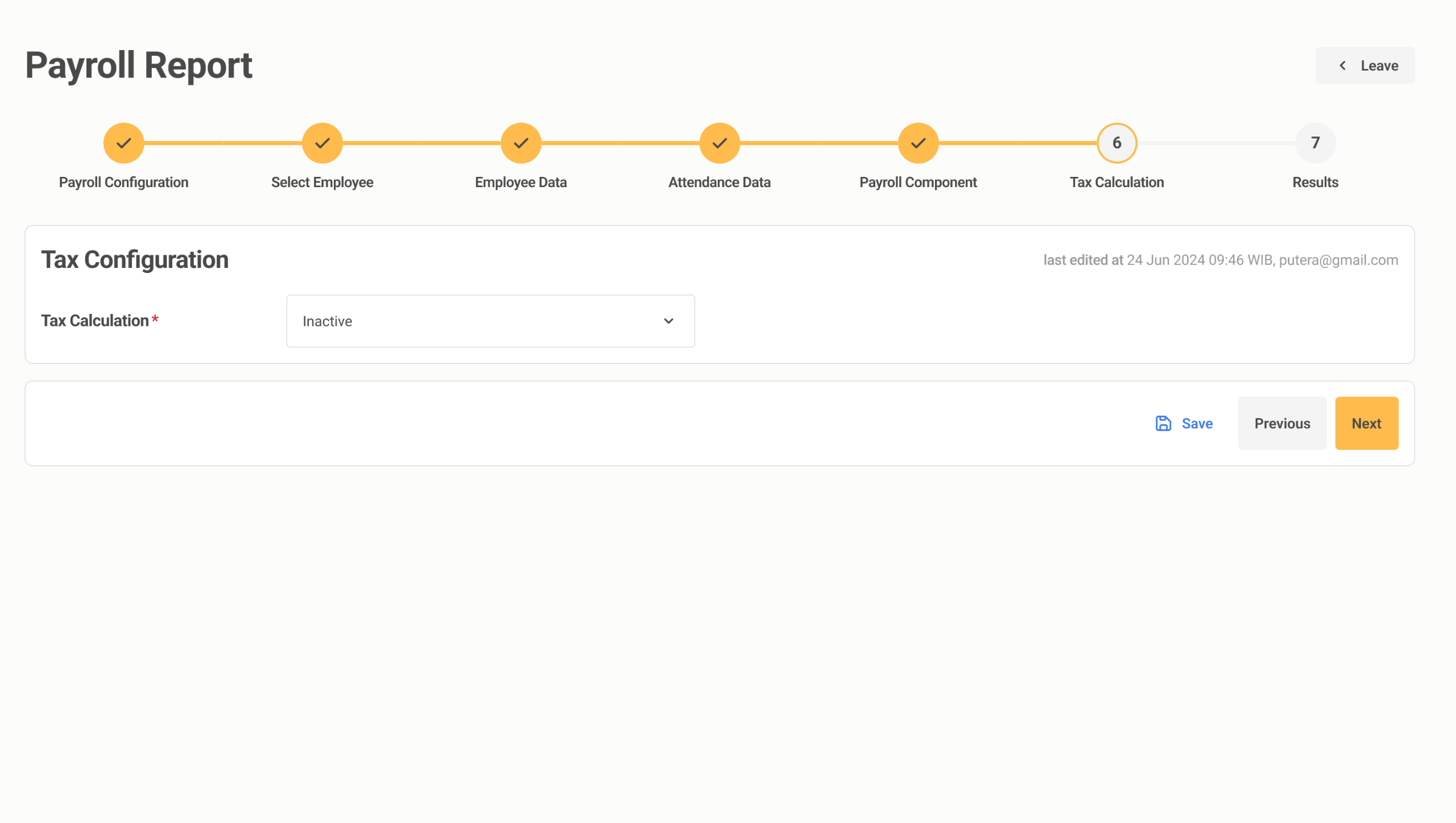The image size is (1456, 823).
Task: Click the step 6 Tax Calculation circle
Action: coord(1116,143)
